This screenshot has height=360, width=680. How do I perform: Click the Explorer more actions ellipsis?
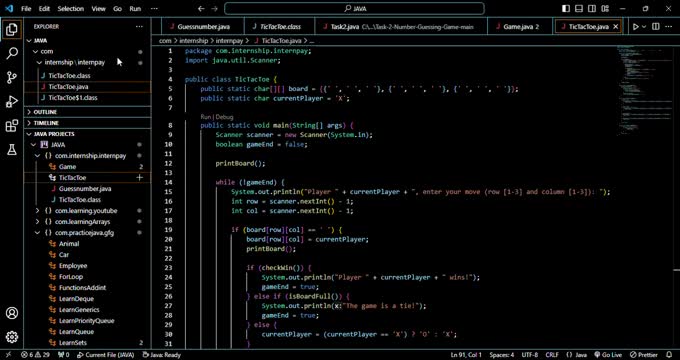139,26
